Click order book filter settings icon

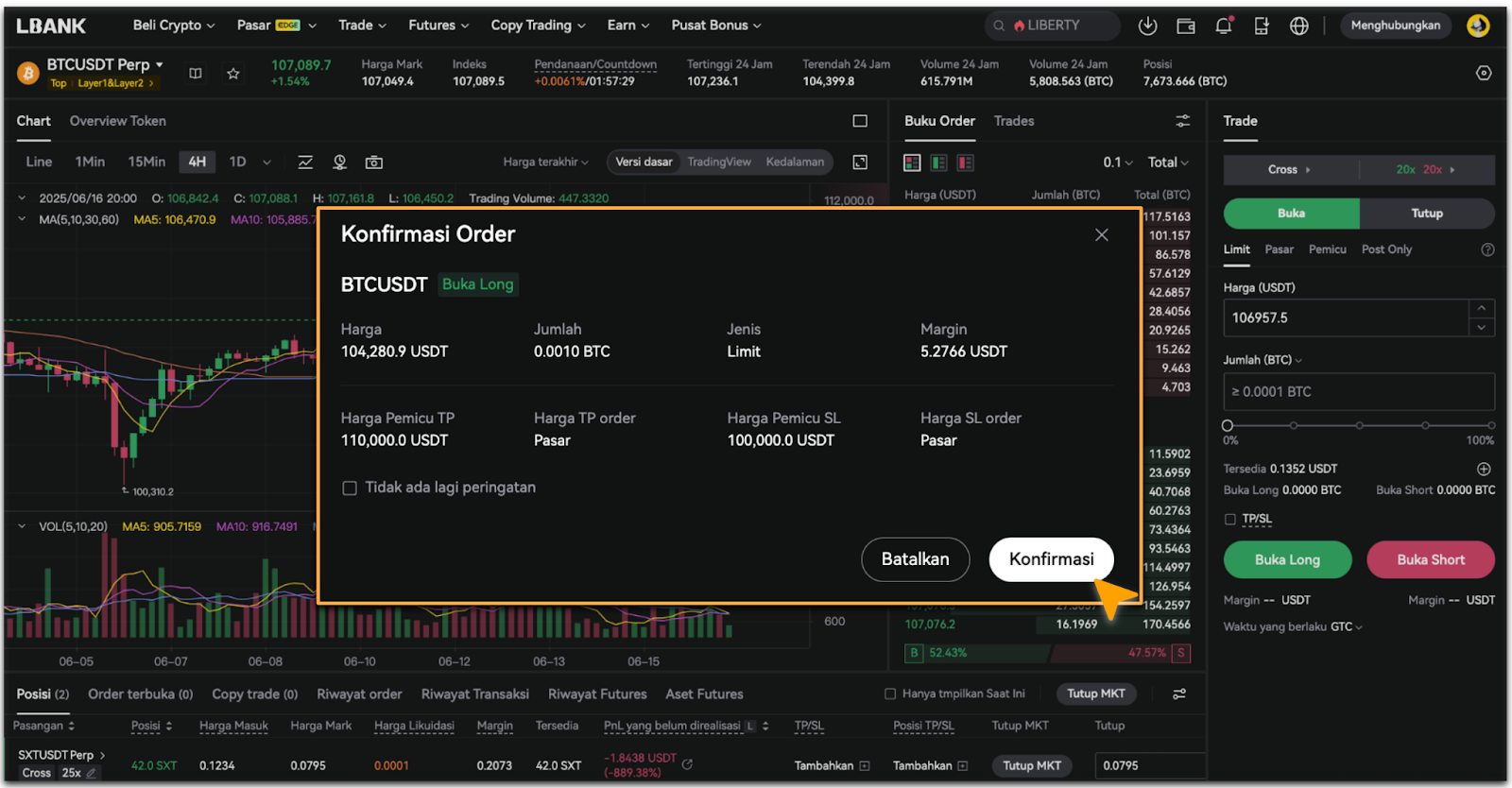[x=1182, y=121]
